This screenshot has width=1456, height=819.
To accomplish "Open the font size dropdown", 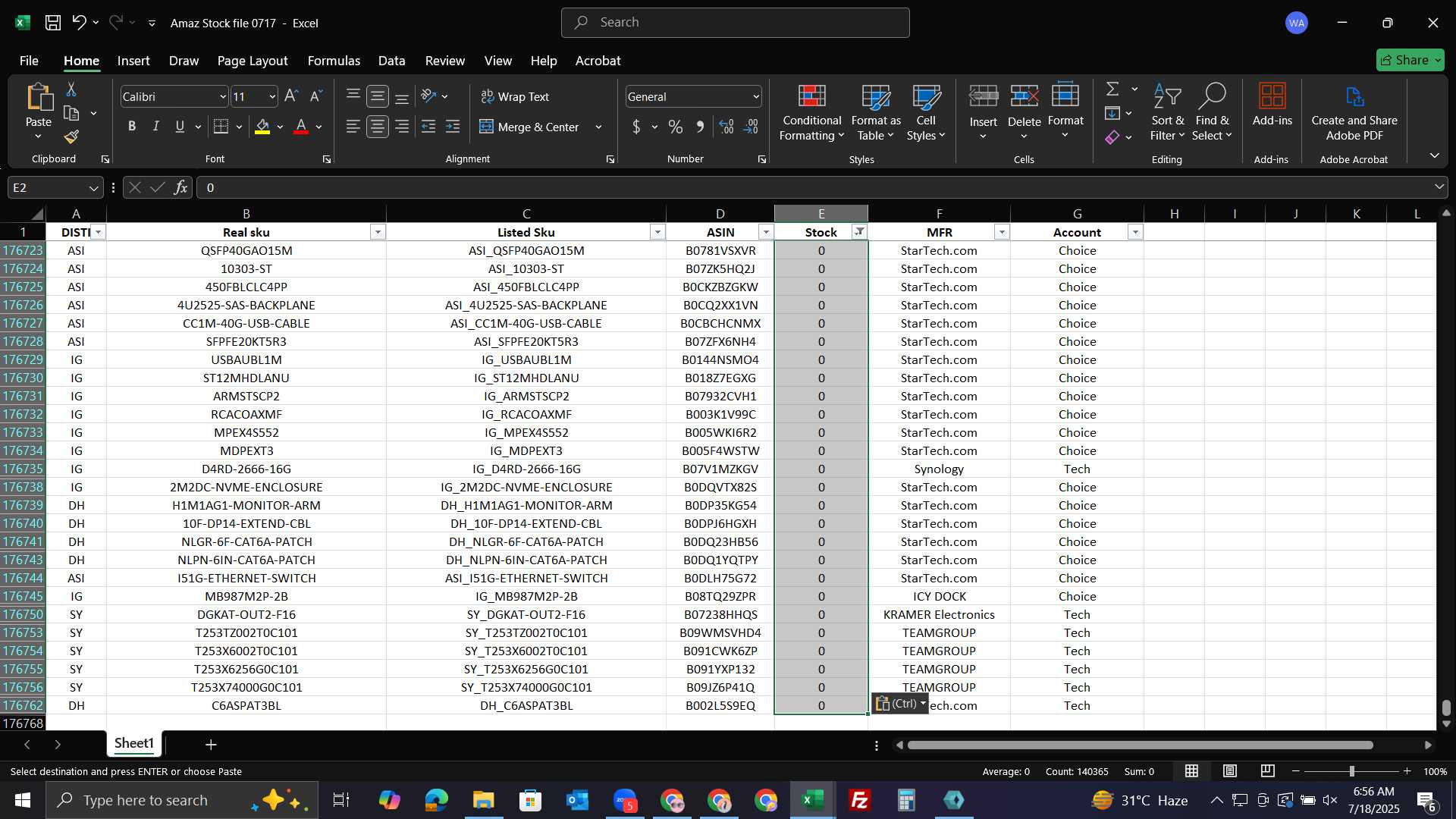I will (272, 96).
